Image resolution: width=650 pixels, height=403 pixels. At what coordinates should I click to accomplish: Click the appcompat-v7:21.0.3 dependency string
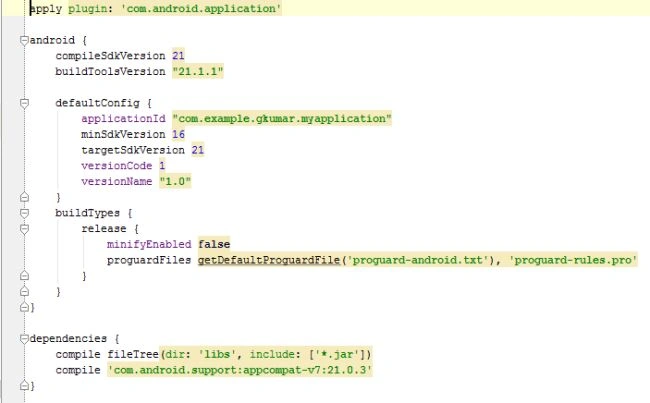[x=240, y=370]
